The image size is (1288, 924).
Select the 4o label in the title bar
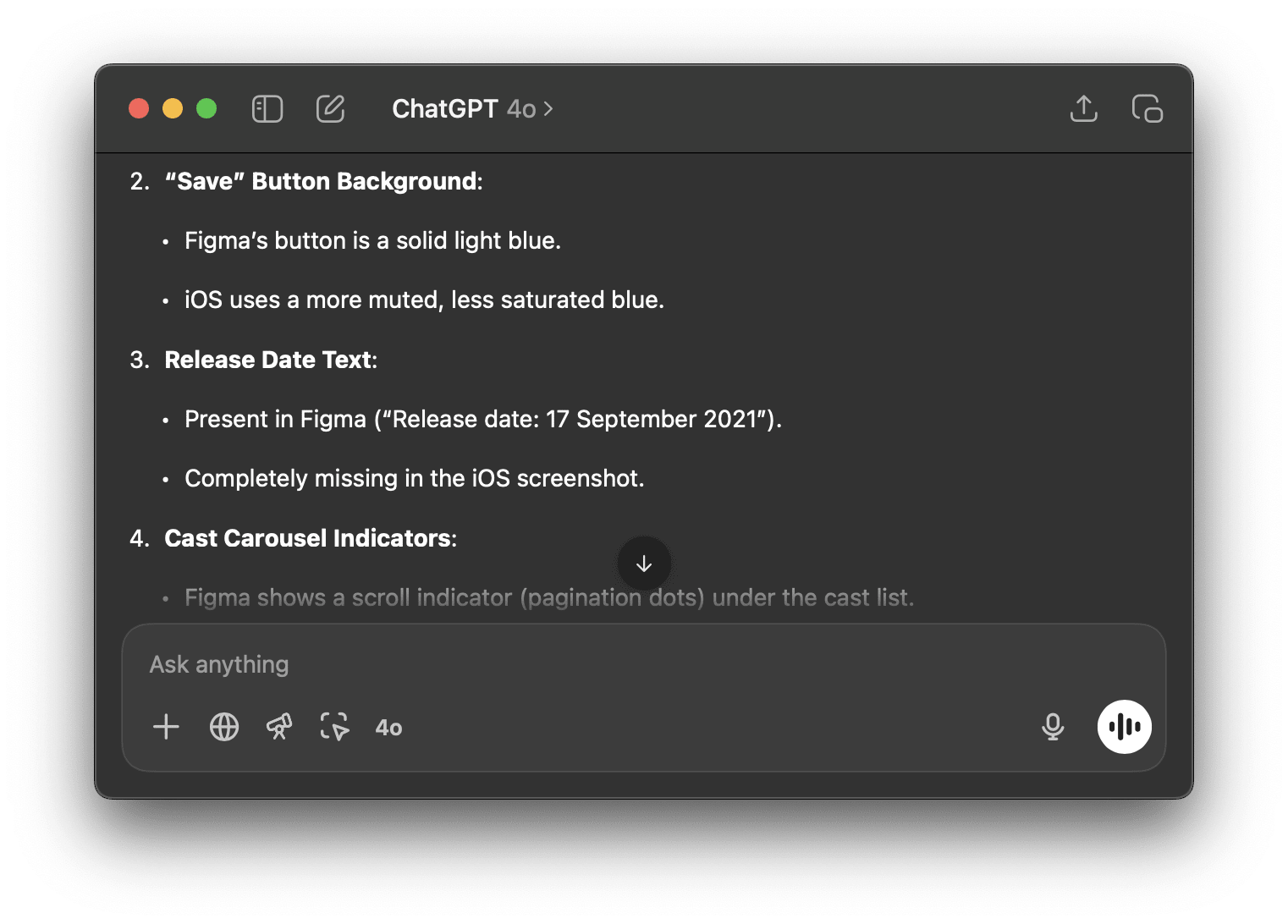(x=521, y=109)
